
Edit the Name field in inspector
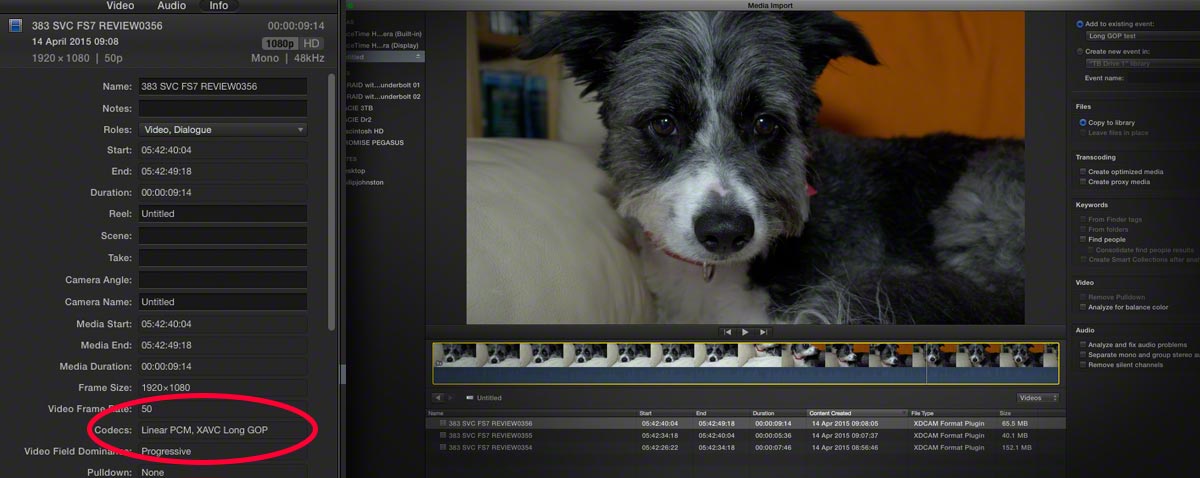[222, 87]
